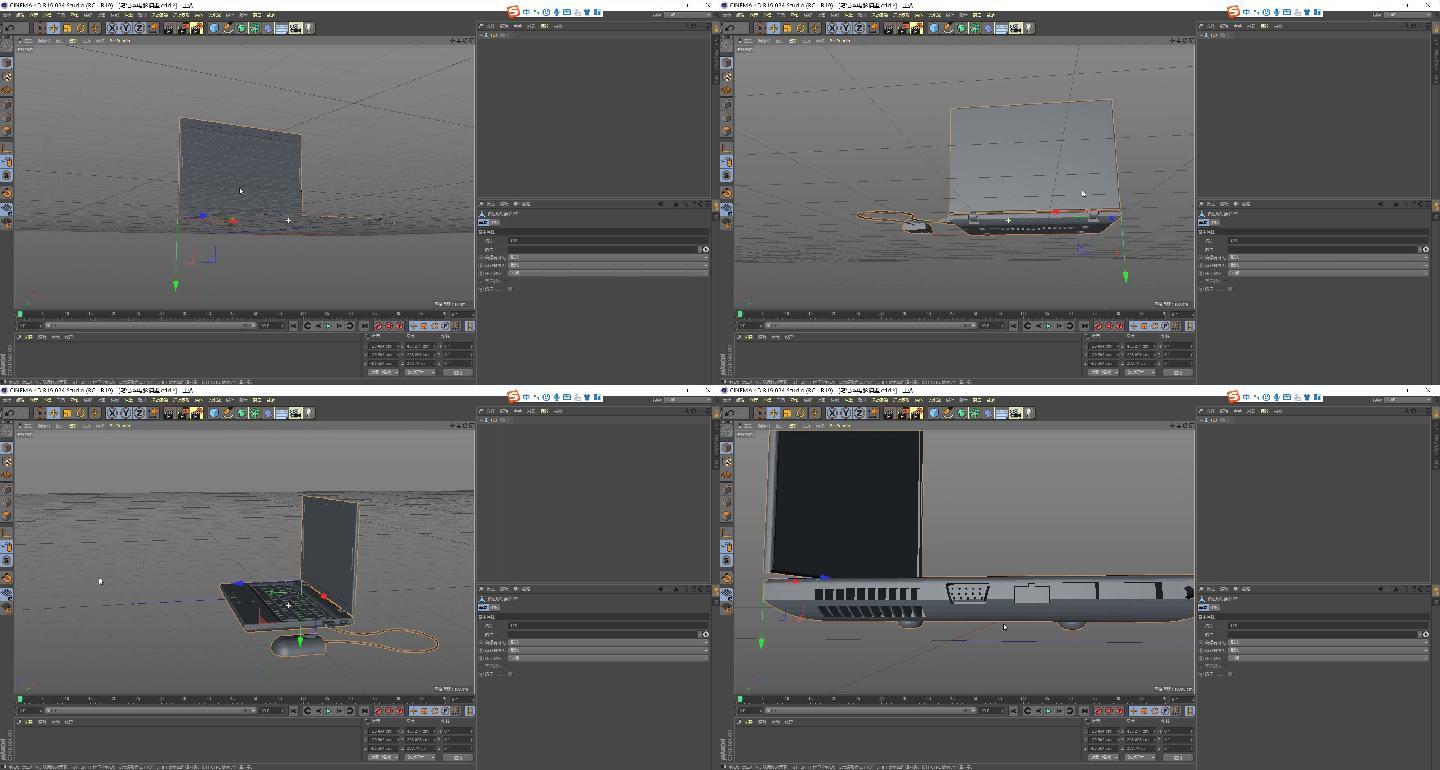This screenshot has height=770, width=1440.
Task: Select the Move tool in the top-left window
Action: tap(53, 28)
